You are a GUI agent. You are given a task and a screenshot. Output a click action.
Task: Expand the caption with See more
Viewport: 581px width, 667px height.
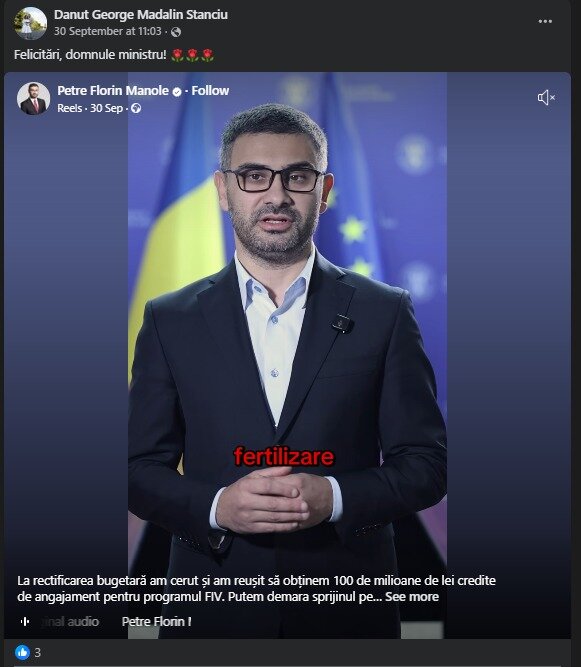412,597
